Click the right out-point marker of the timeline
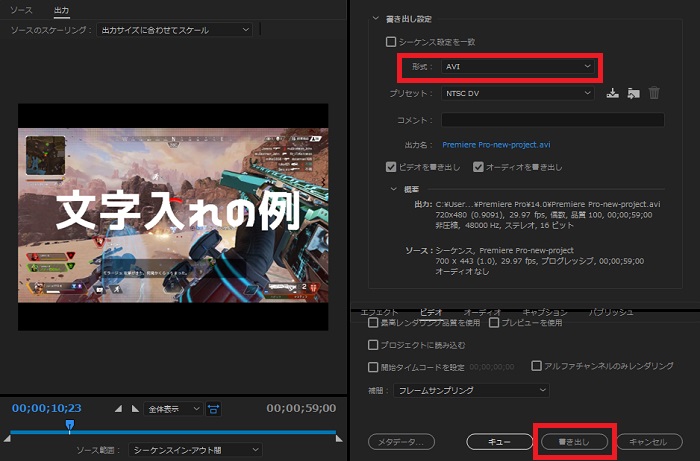 (339, 439)
